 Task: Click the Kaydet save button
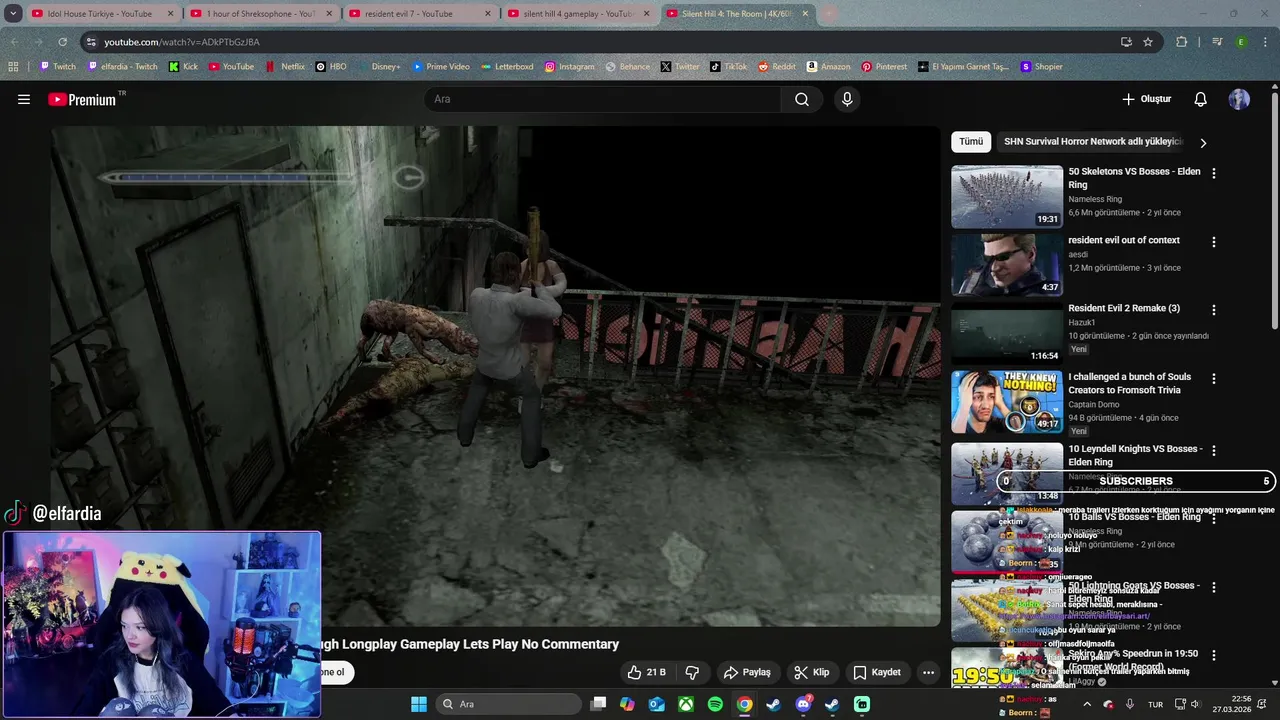tap(876, 672)
